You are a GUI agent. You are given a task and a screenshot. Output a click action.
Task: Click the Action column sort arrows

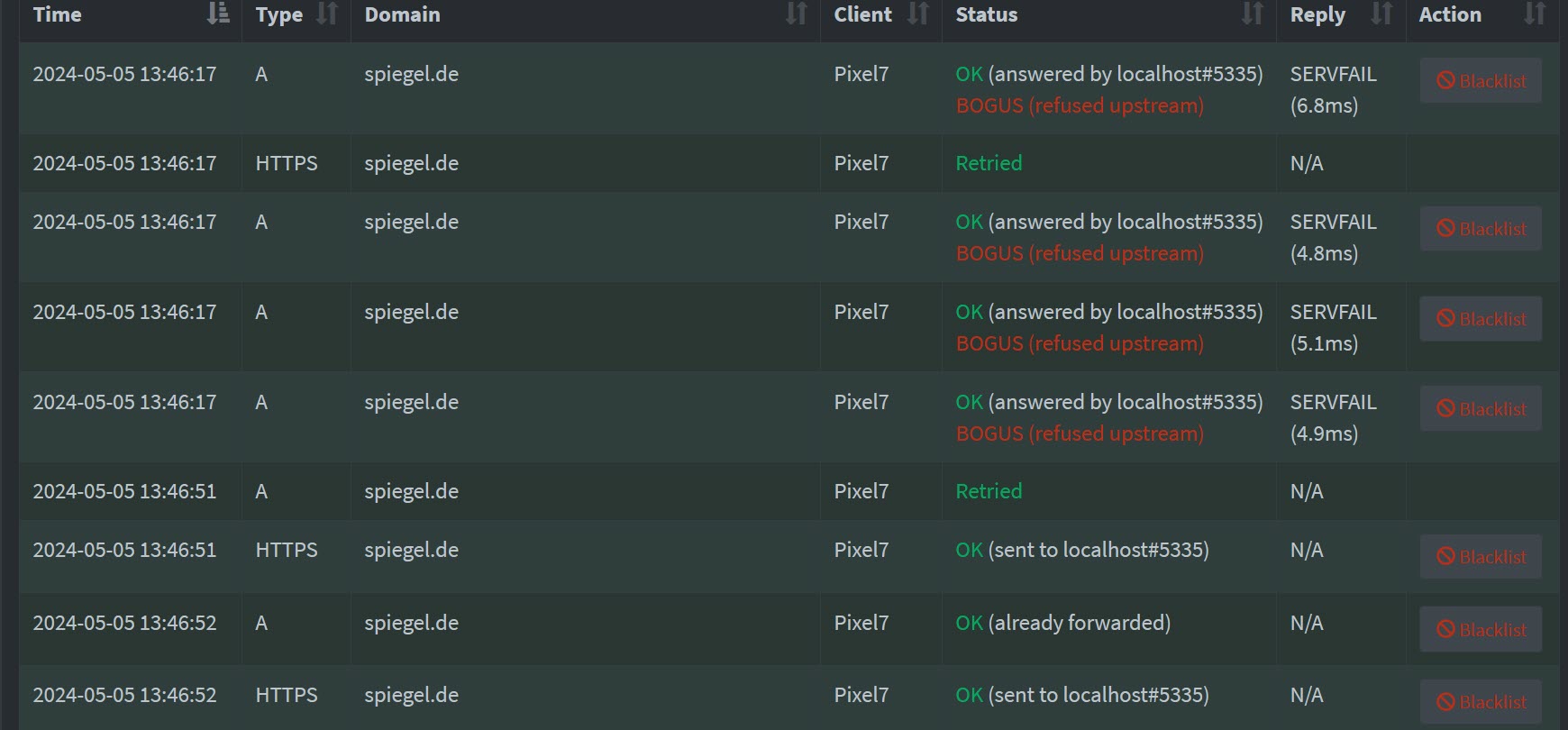(x=1535, y=14)
